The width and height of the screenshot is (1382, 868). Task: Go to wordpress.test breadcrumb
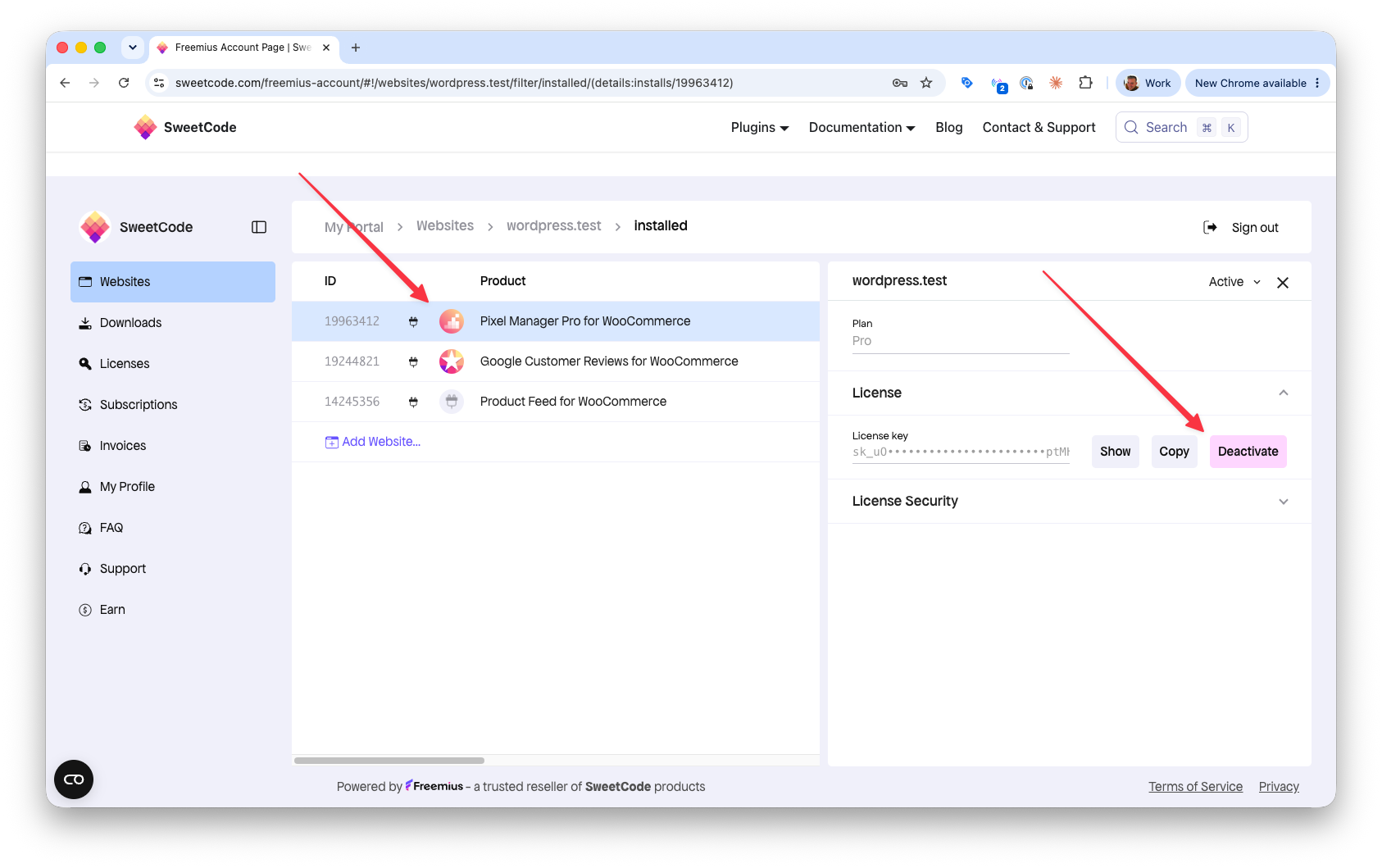pyautogui.click(x=554, y=225)
